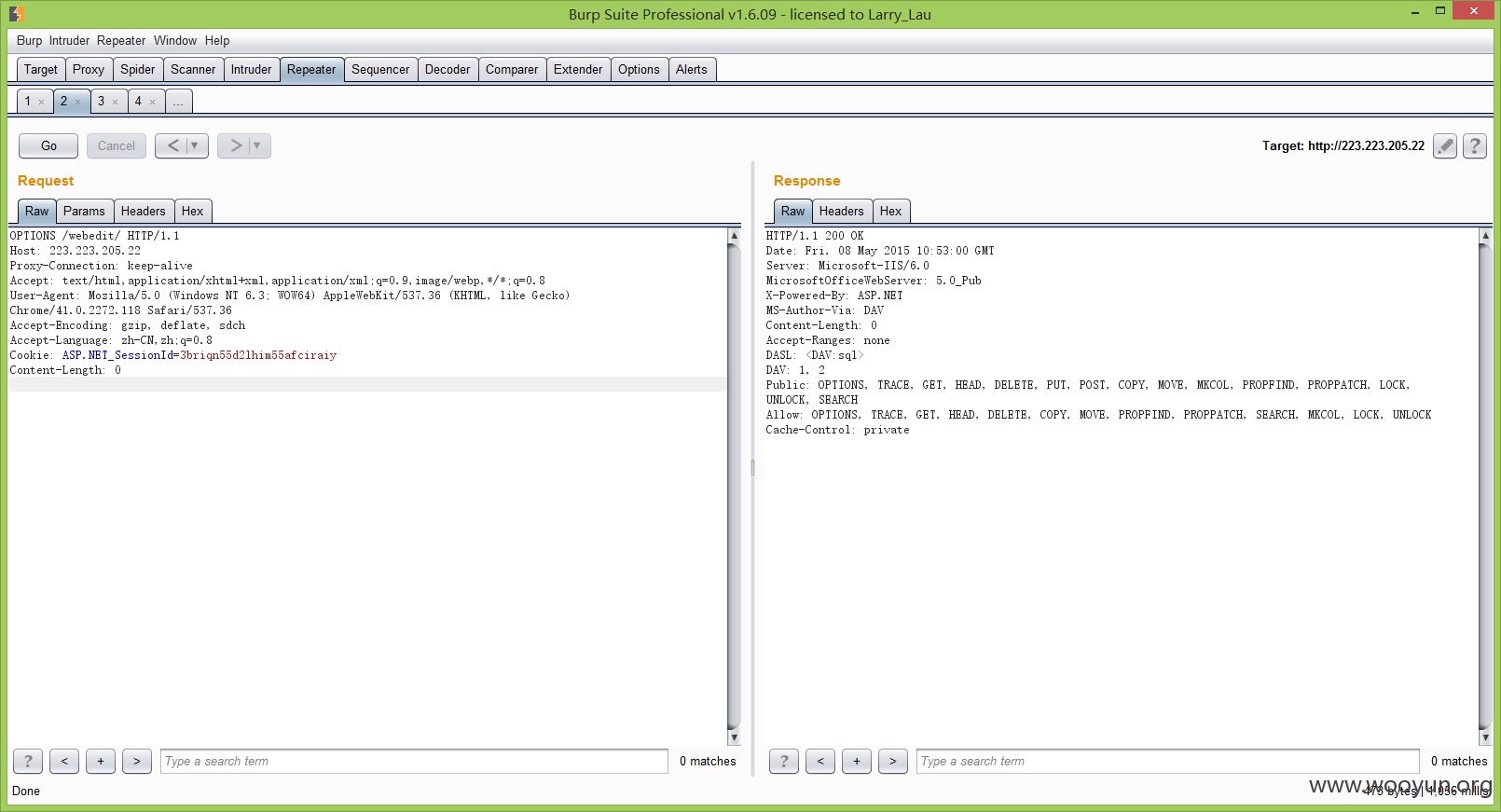Click the Response pane scrollbar down arrow
The height and width of the screenshot is (812, 1501).
[x=1485, y=737]
